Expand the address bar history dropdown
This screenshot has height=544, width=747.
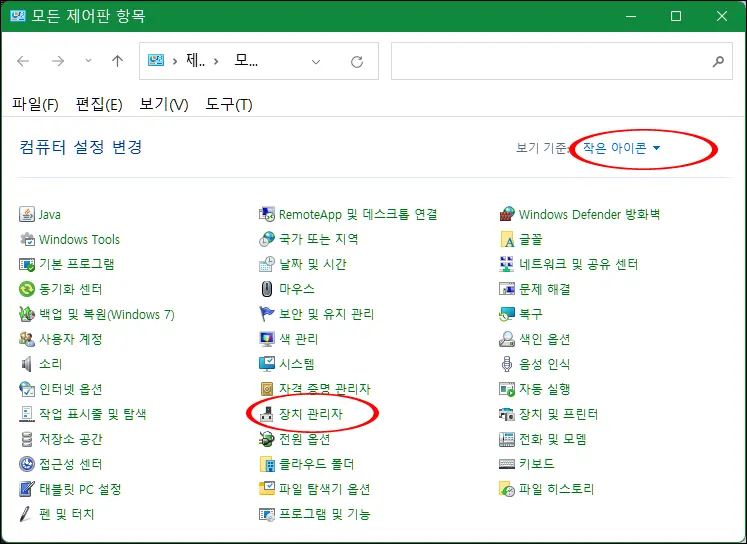[x=315, y=61]
